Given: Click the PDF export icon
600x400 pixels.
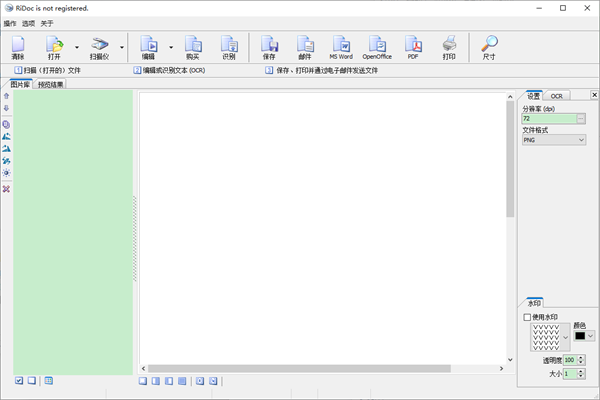Looking at the screenshot, I should tap(412, 46).
